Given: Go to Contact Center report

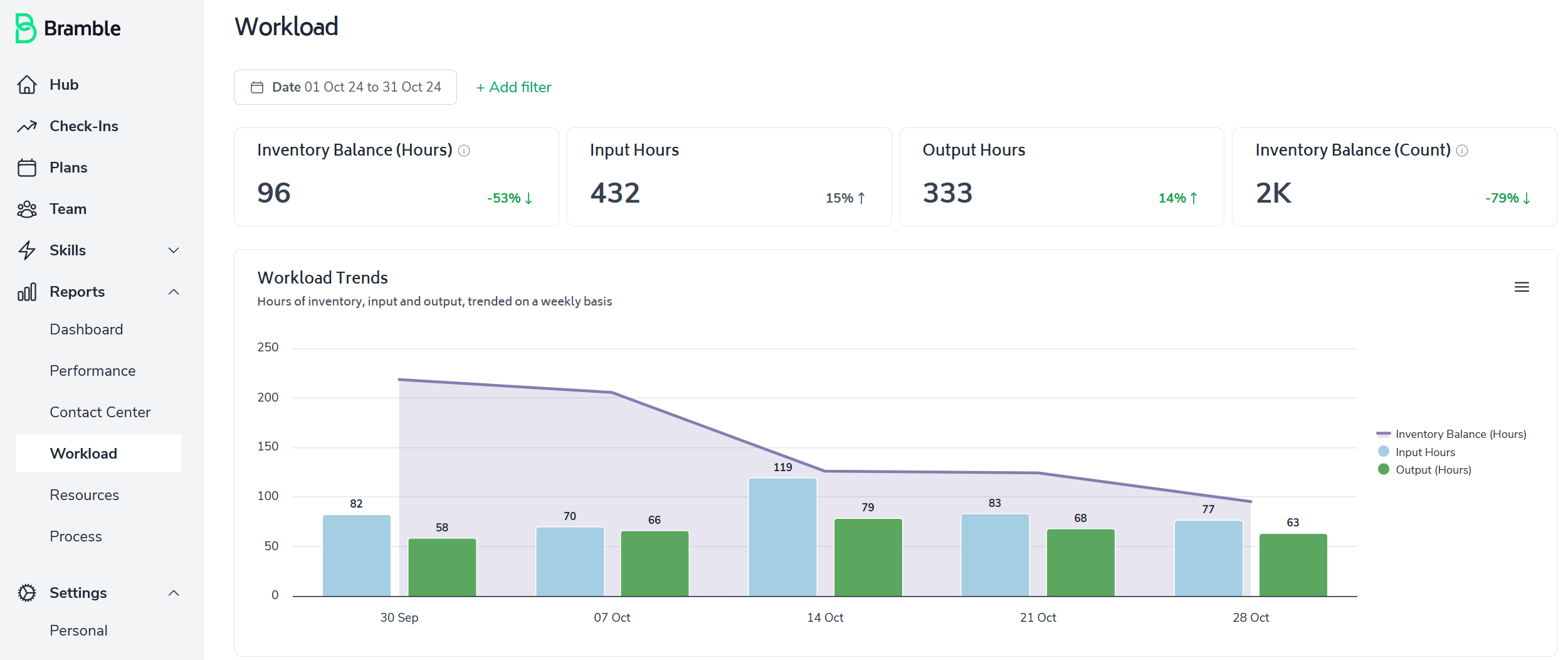Looking at the screenshot, I should click(100, 412).
